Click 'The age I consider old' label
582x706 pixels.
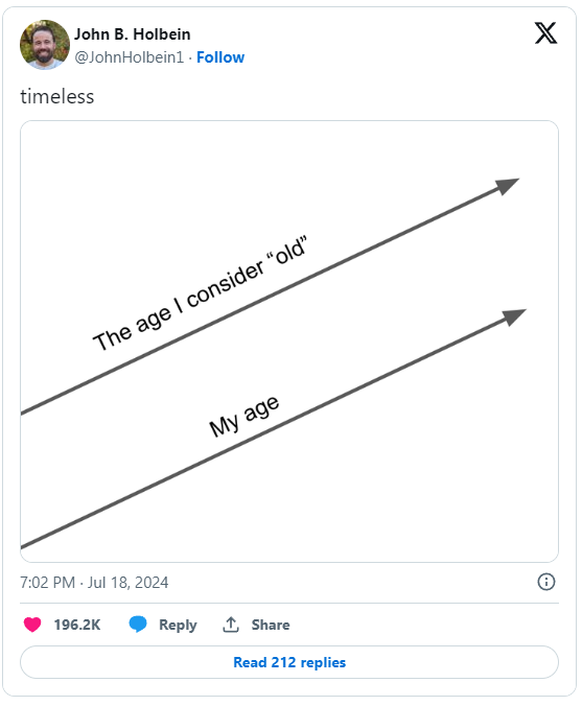coord(201,293)
